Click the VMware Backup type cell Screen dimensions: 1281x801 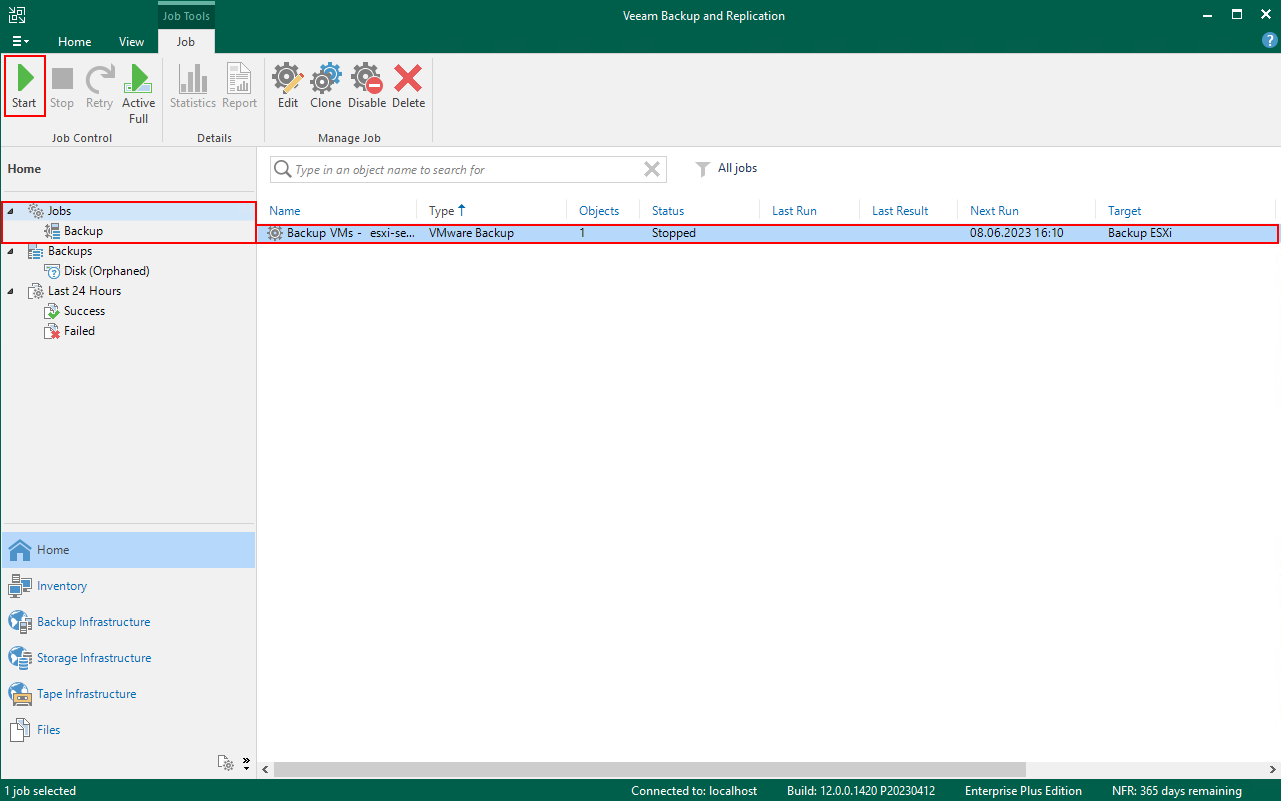471,233
